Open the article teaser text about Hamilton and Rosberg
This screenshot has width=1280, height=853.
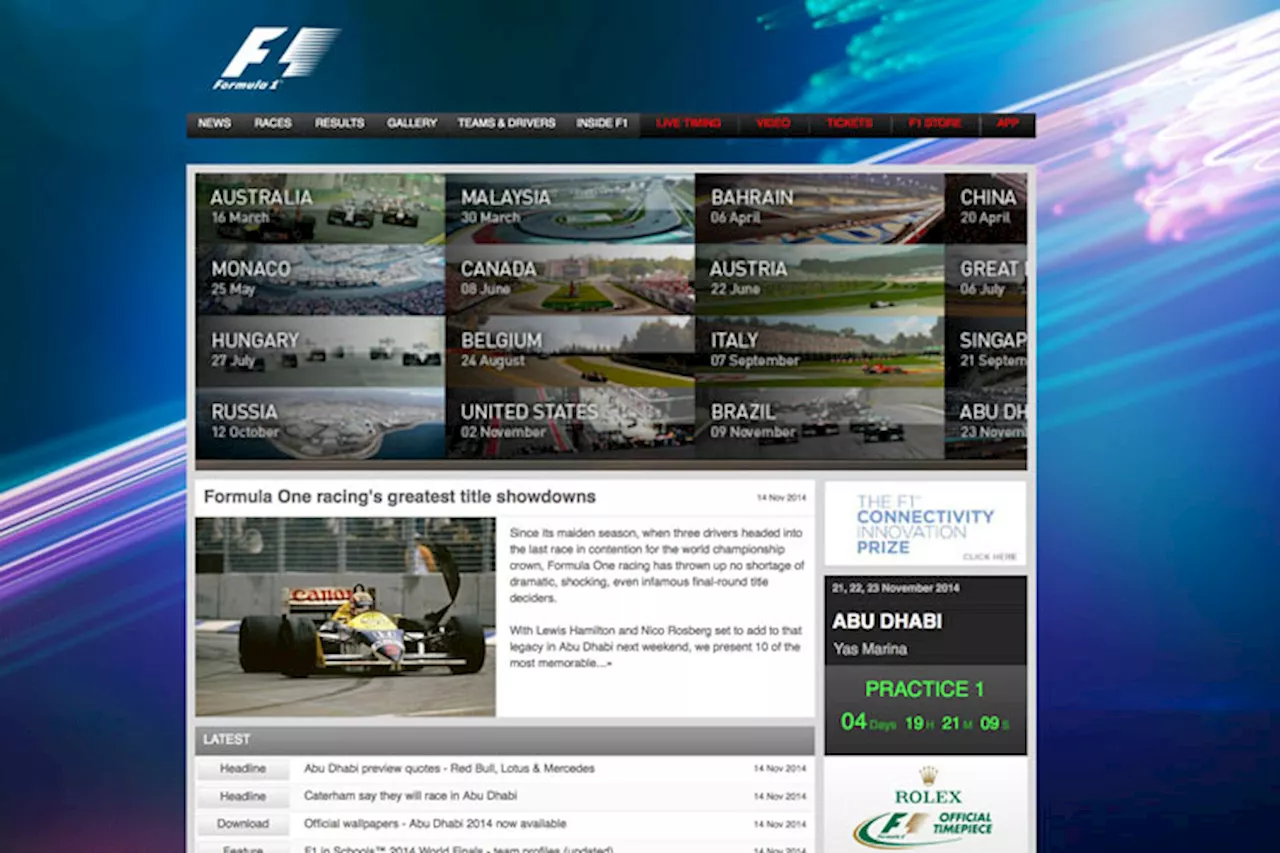(x=656, y=646)
